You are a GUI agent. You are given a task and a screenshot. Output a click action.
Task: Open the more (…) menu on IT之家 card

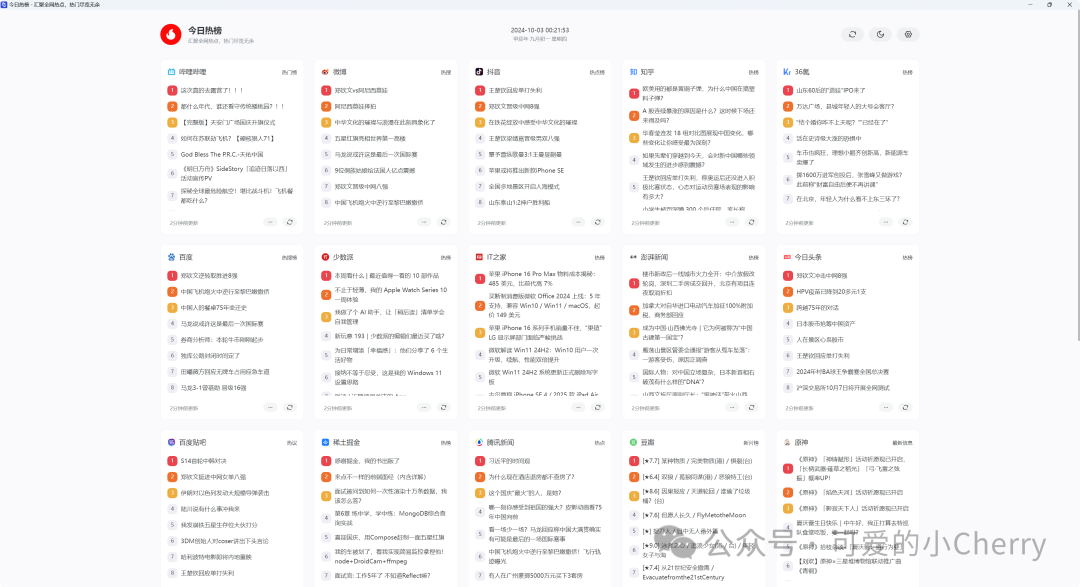578,408
